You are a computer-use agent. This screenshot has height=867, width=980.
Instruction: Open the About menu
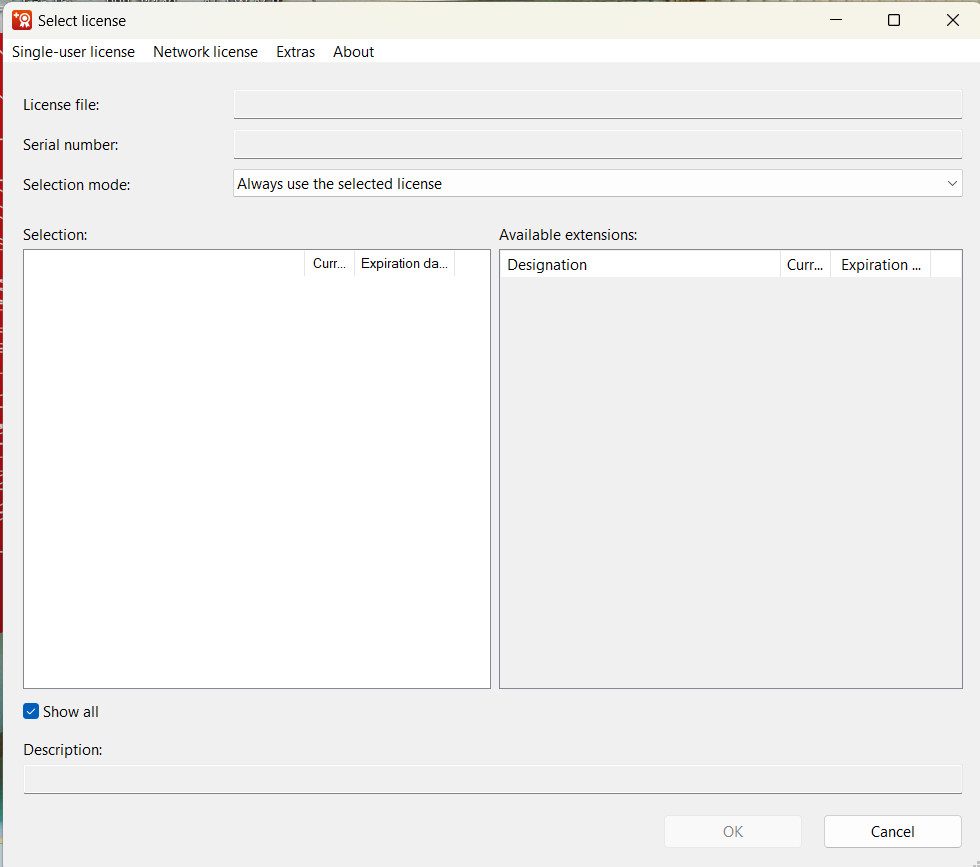point(353,52)
